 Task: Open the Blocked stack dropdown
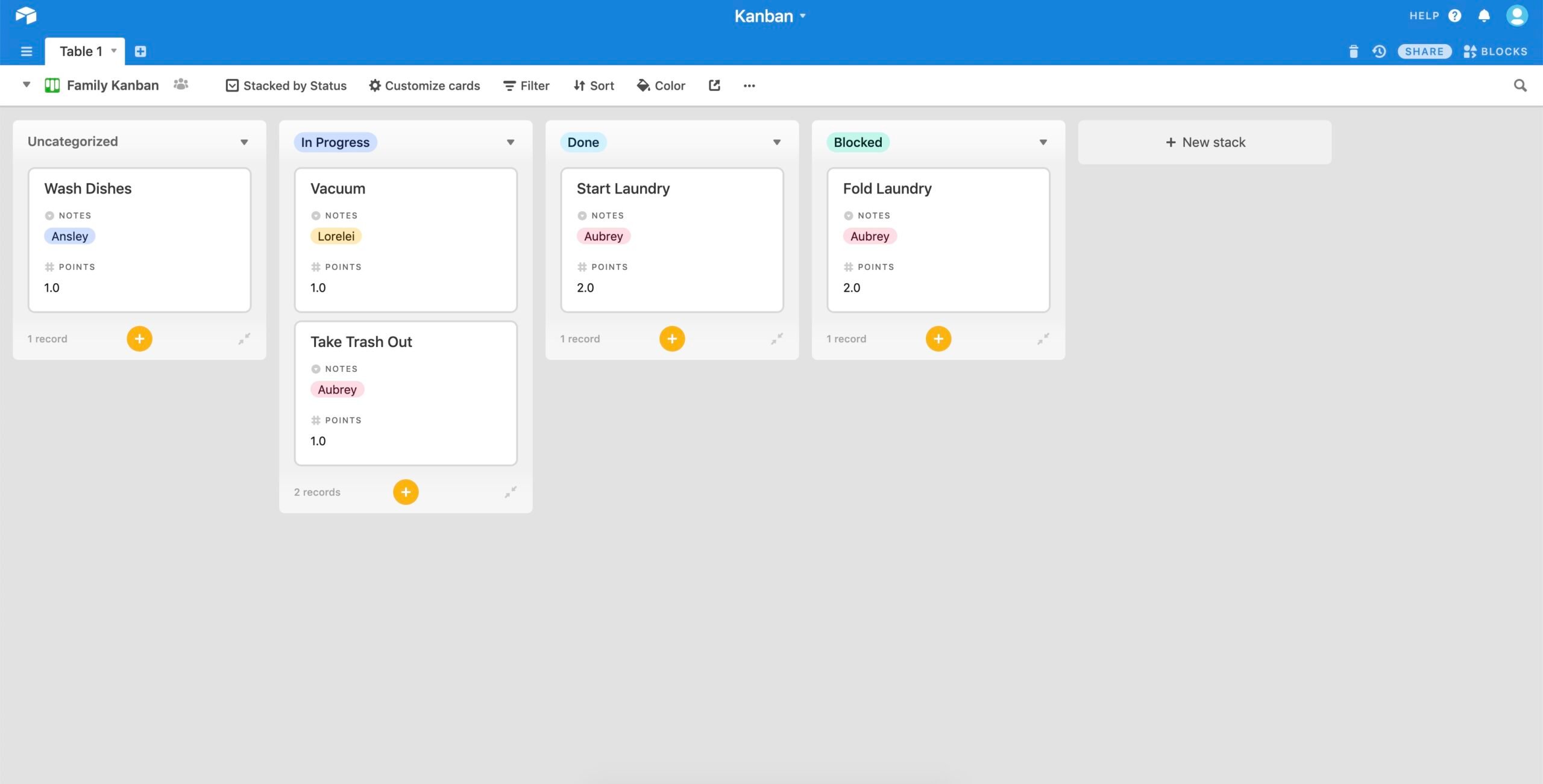click(x=1043, y=142)
